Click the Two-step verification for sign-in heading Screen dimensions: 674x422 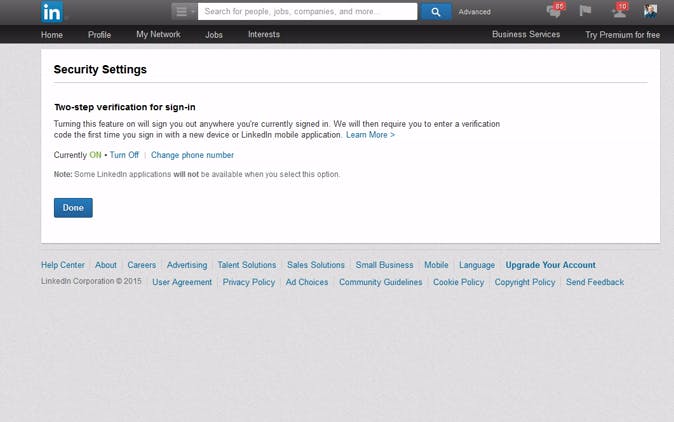coord(125,107)
